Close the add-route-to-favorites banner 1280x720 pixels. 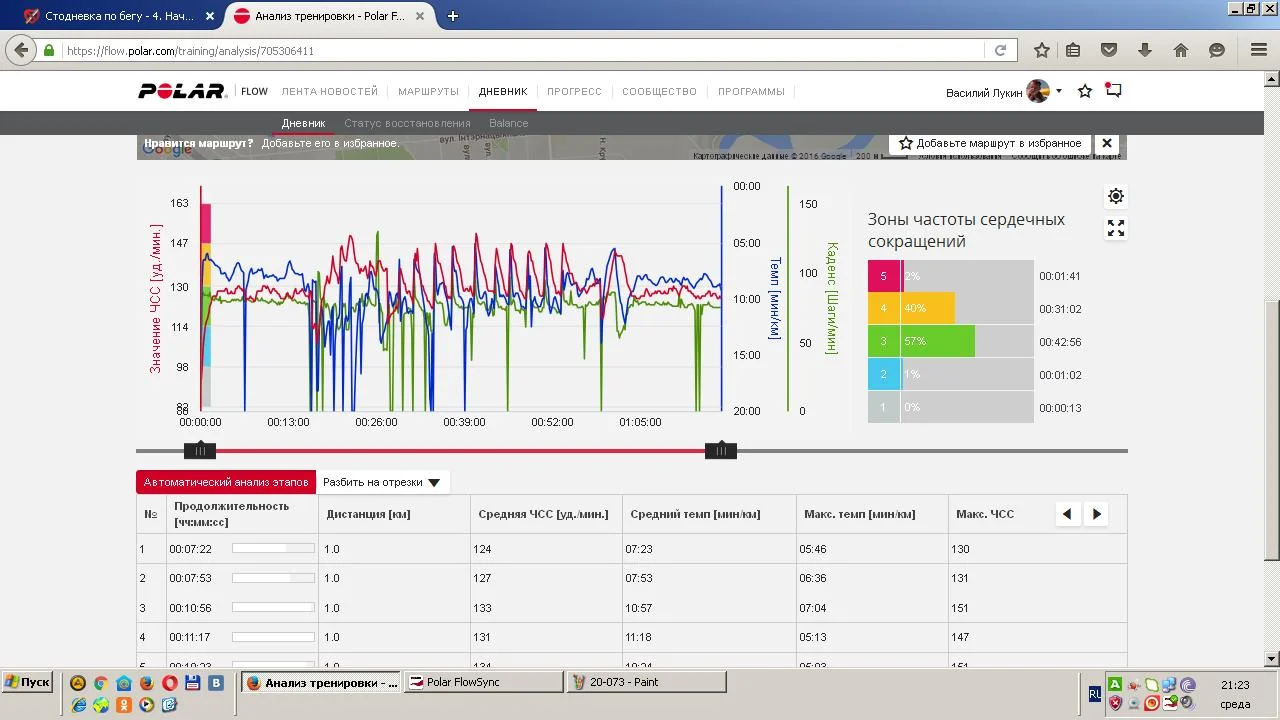pos(1107,143)
